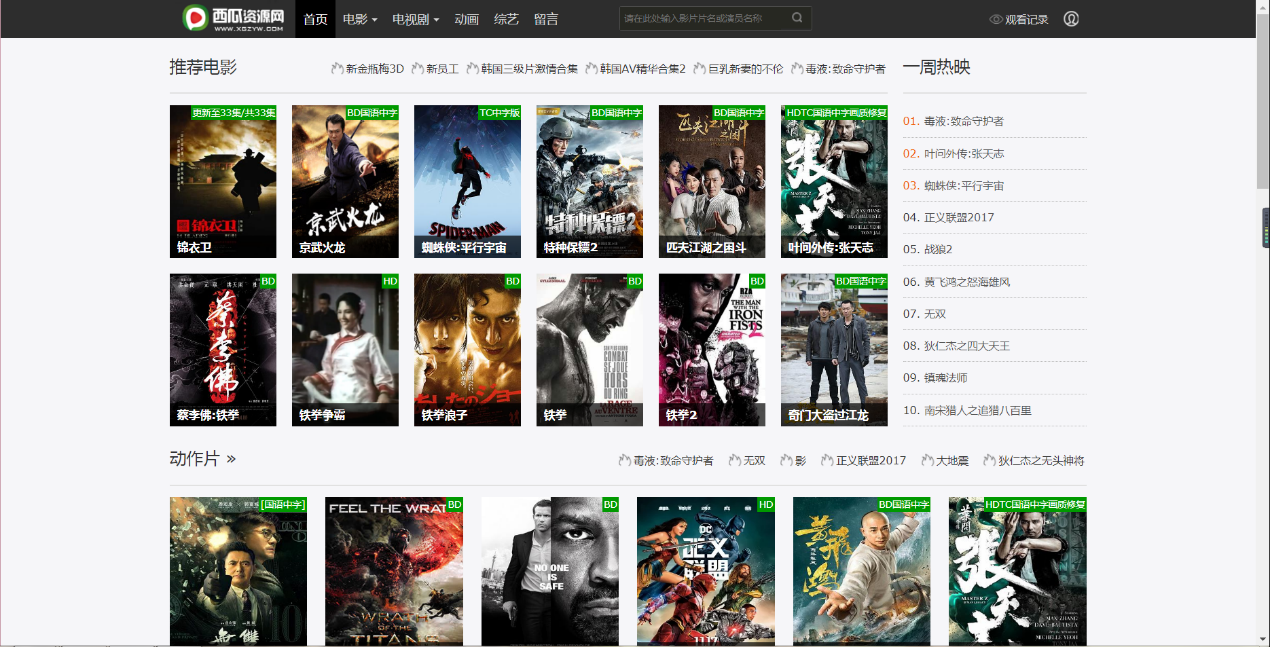
Task: Open the 锦衣卫 movie poster
Action: [x=223, y=181]
